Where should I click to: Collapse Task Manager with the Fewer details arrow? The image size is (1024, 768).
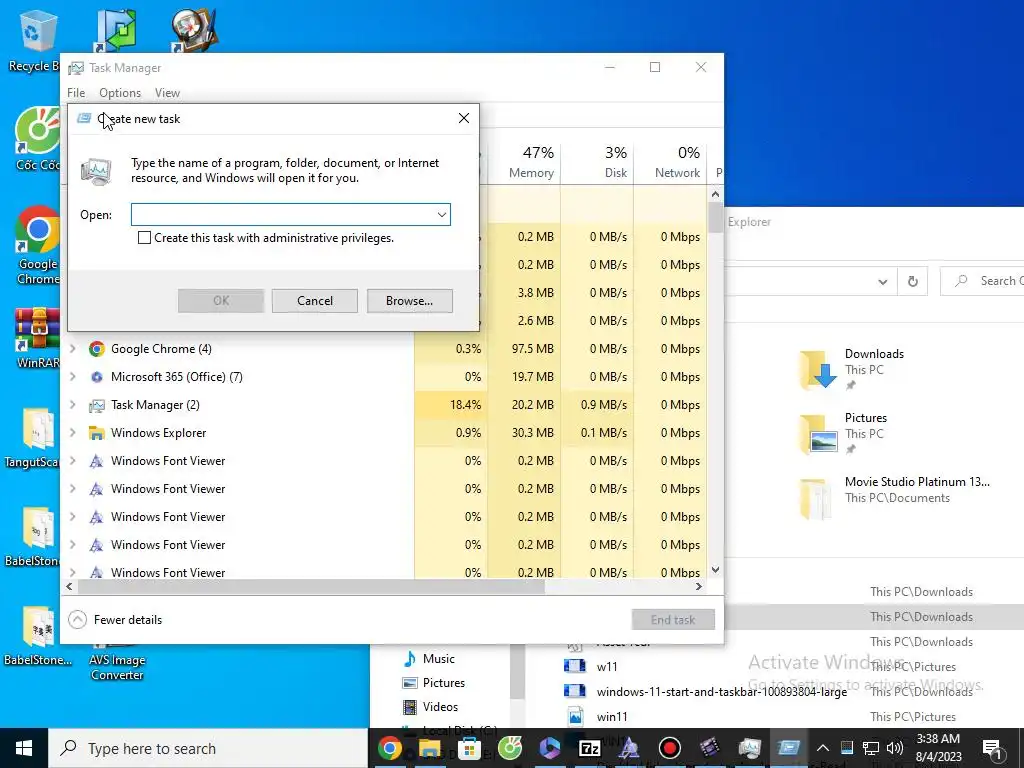(77, 620)
